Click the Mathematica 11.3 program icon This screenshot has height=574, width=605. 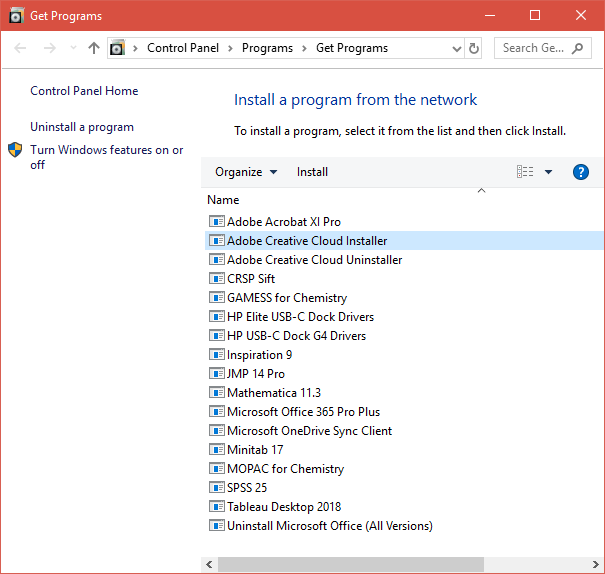click(217, 393)
